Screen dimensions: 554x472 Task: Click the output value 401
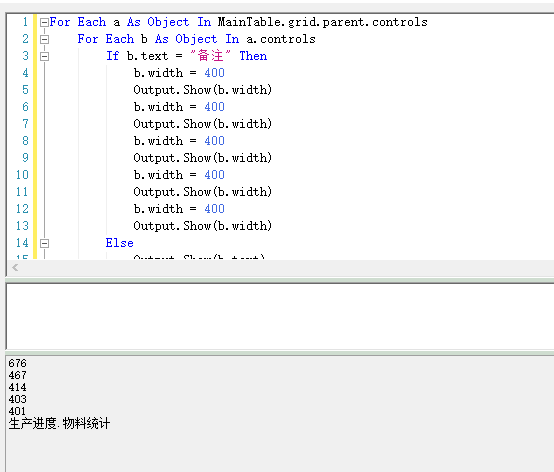[x=17, y=411]
